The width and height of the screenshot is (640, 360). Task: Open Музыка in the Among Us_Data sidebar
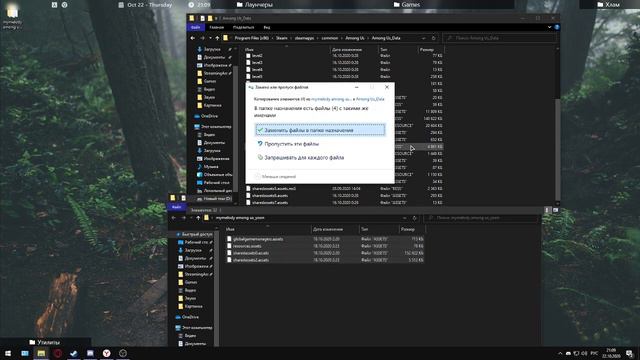pos(211,167)
